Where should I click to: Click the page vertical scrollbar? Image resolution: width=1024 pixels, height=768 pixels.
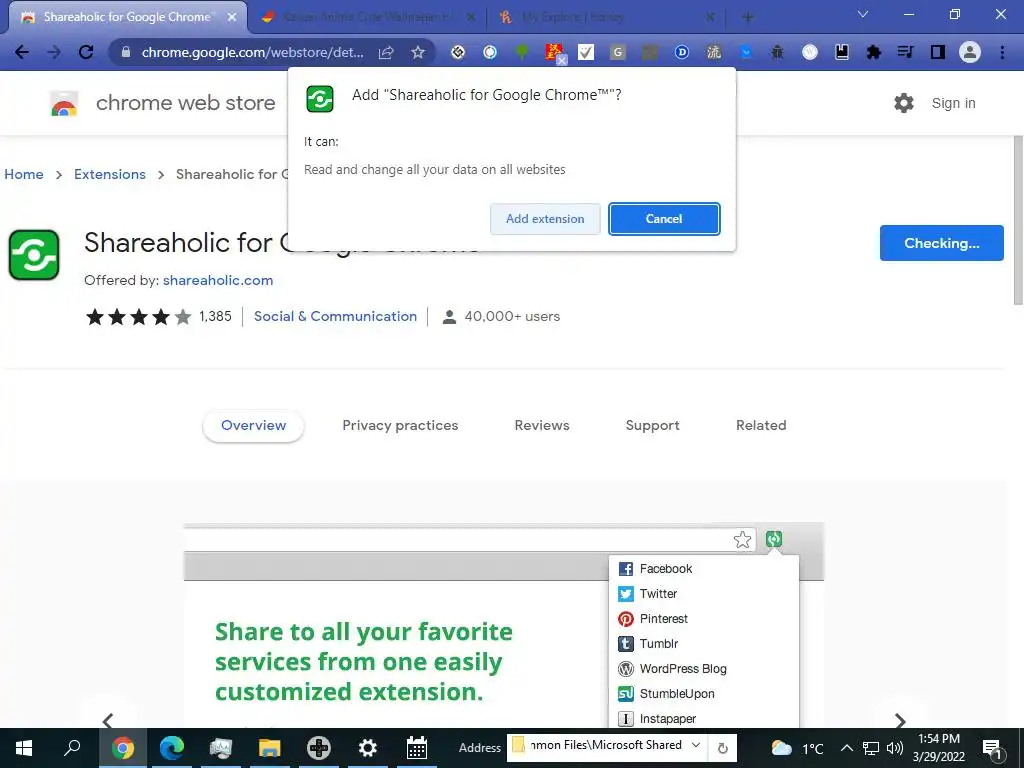click(x=1018, y=220)
